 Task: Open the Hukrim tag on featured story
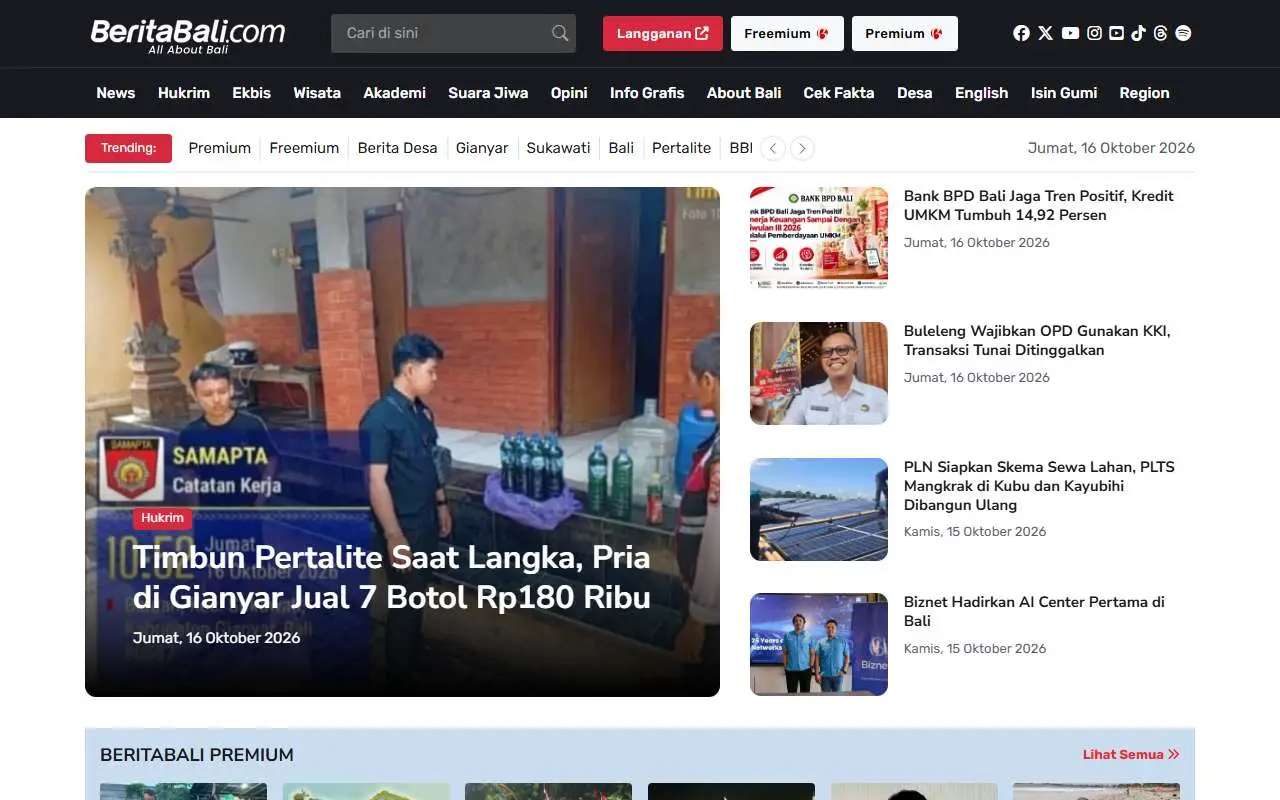pyautogui.click(x=162, y=518)
